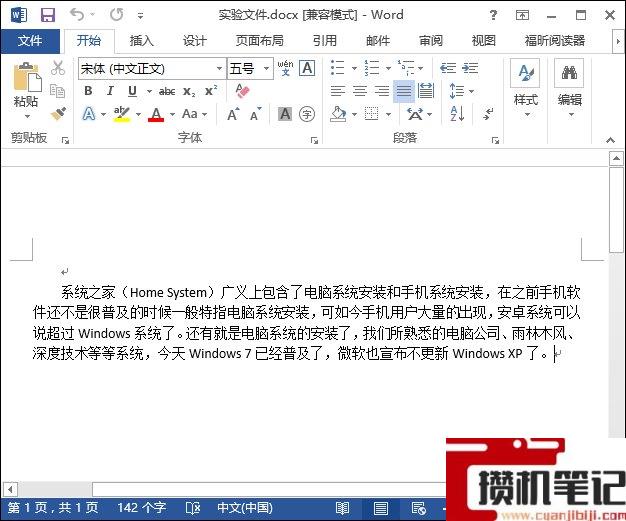Image resolution: width=626 pixels, height=521 pixels.
Task: Open the underline style dropdown arrow
Action: point(149,91)
